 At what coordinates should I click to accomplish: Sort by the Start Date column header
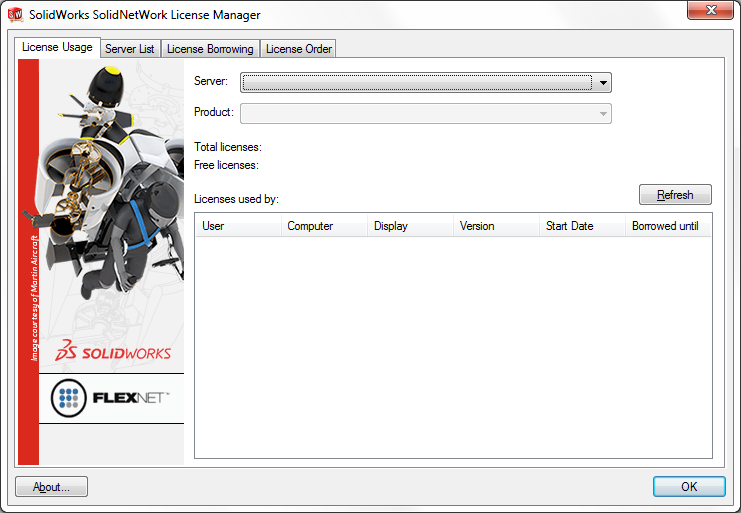(582, 226)
